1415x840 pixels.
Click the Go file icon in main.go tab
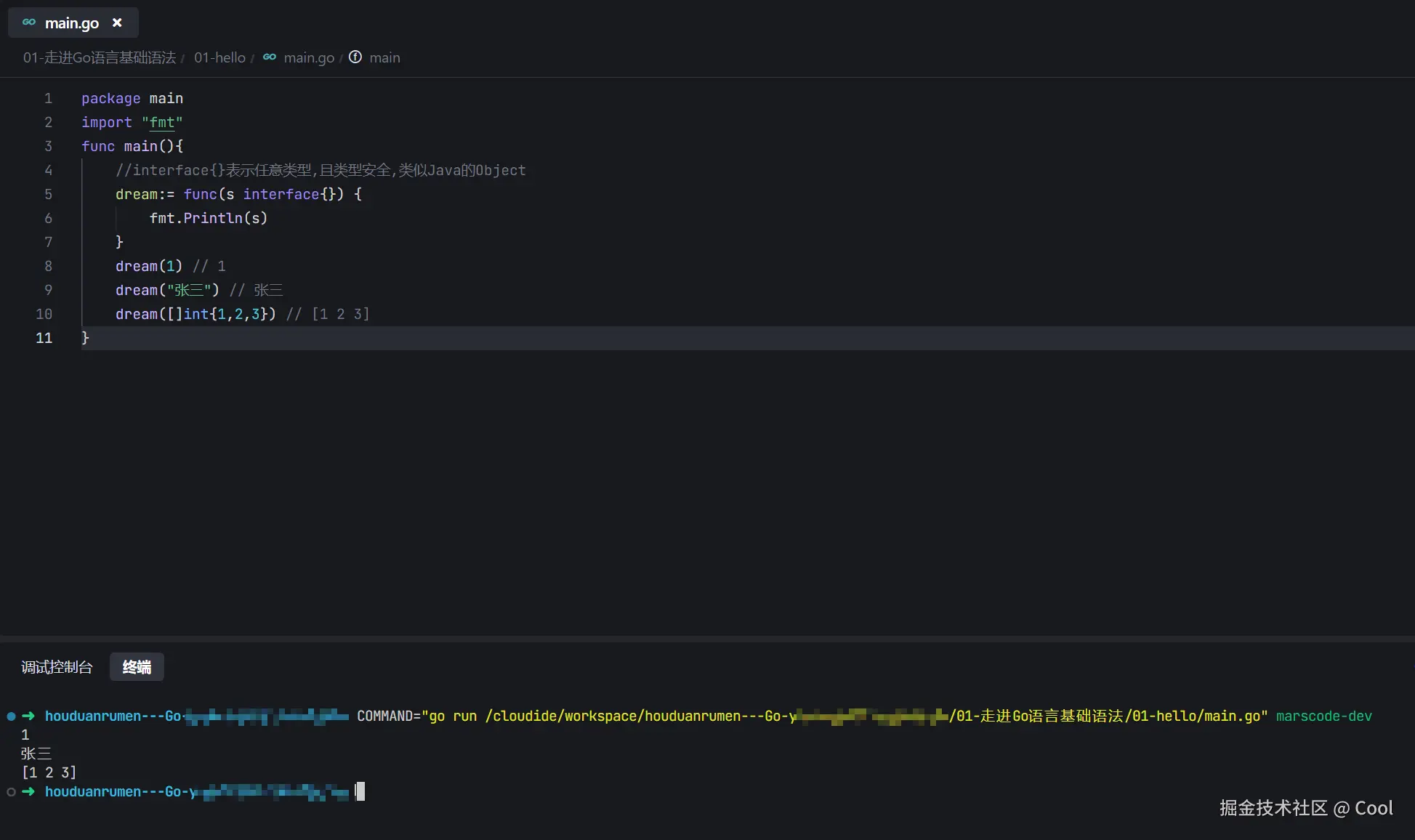pos(29,23)
